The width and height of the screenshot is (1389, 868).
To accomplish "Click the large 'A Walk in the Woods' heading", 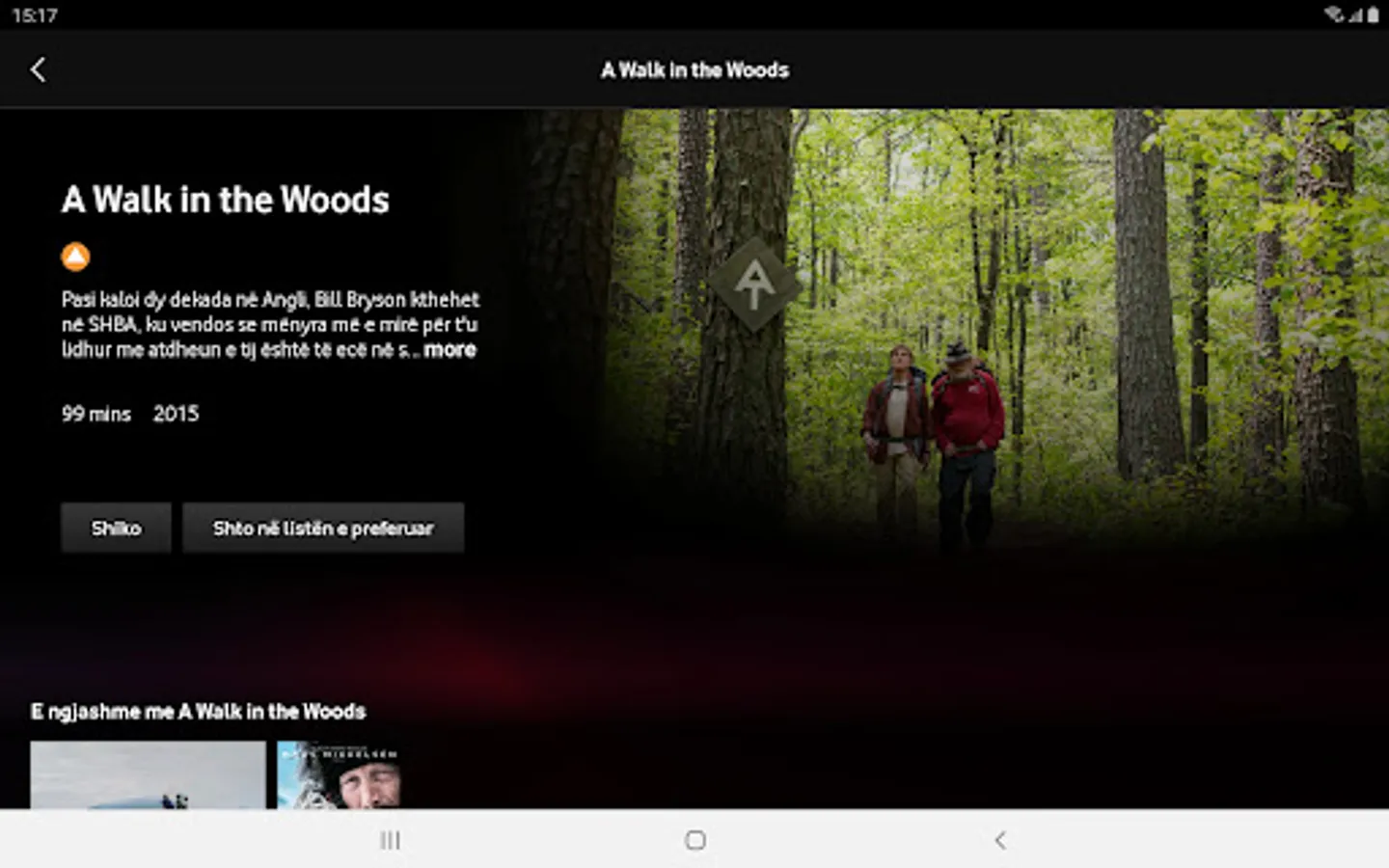I will pos(226,200).
